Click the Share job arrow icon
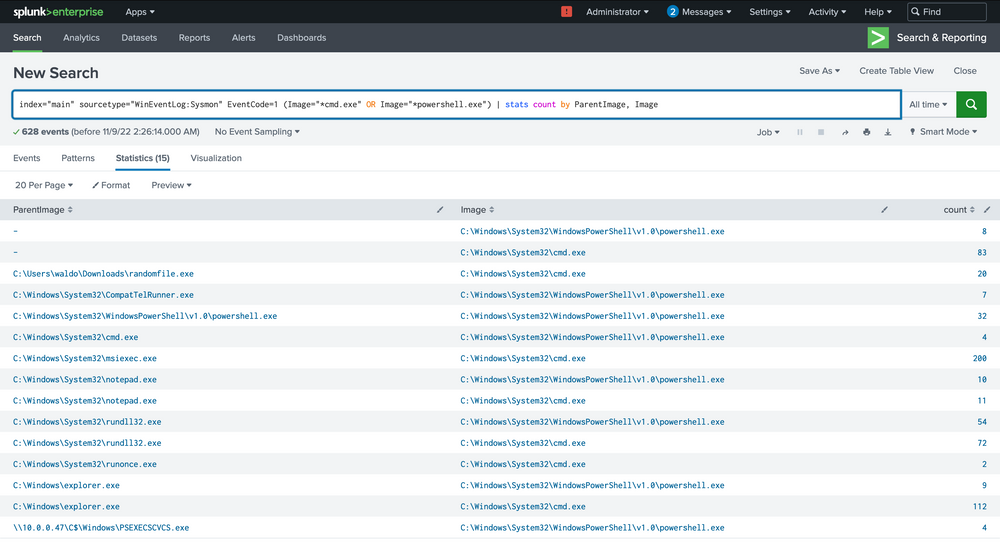The image size is (1000, 551). click(x=845, y=132)
